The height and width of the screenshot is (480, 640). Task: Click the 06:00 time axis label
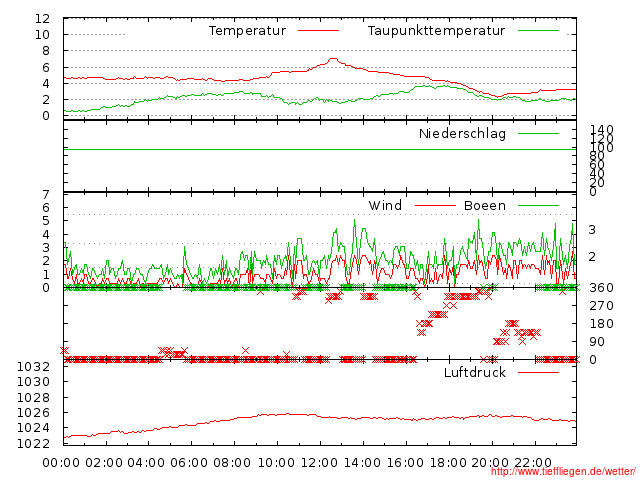[189, 463]
